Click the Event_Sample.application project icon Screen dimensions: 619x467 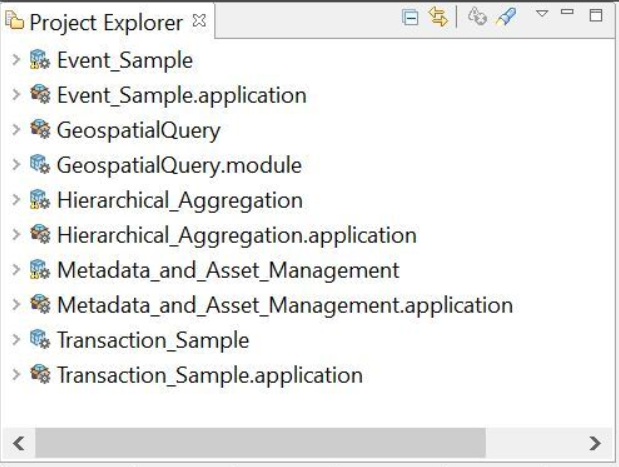[40, 95]
